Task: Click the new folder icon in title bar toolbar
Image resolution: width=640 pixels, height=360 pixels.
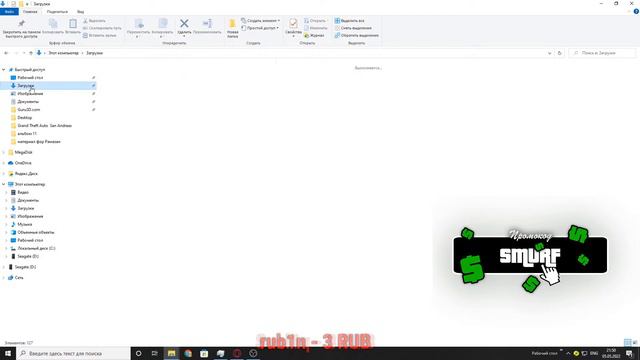Action: pyautogui.click(x=21, y=4)
